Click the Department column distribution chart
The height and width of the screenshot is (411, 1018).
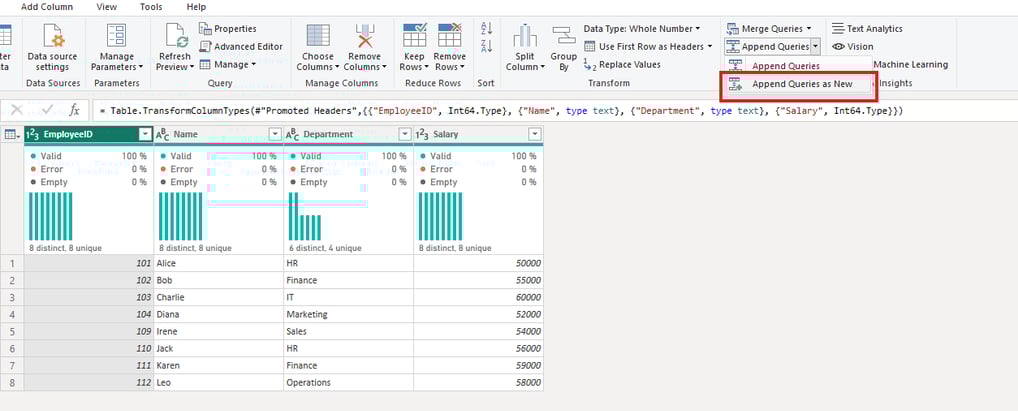[x=305, y=216]
